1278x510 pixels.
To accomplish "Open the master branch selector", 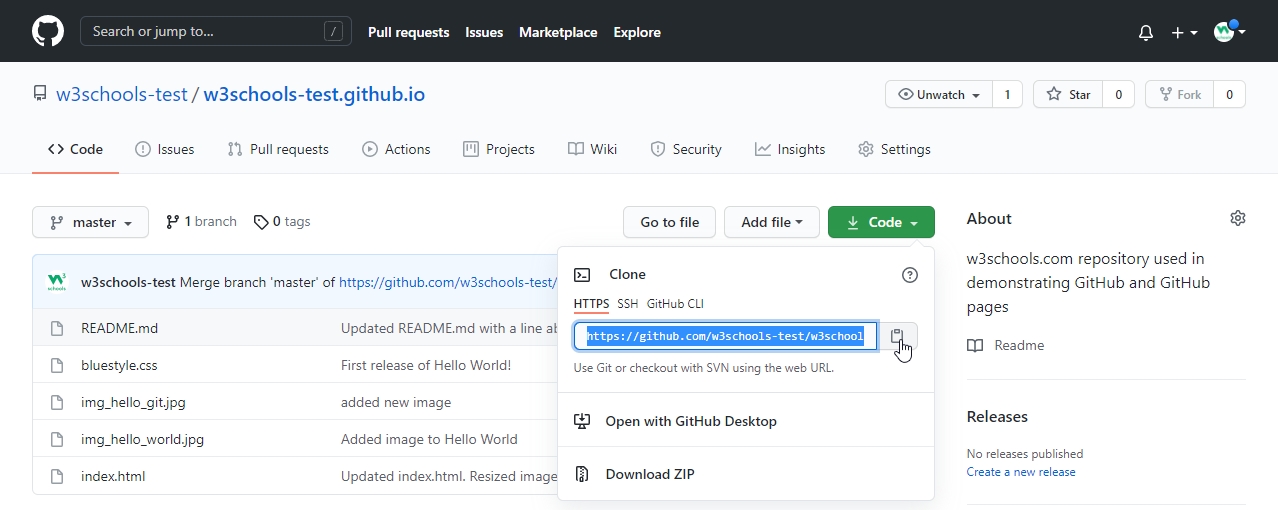I will (91, 222).
